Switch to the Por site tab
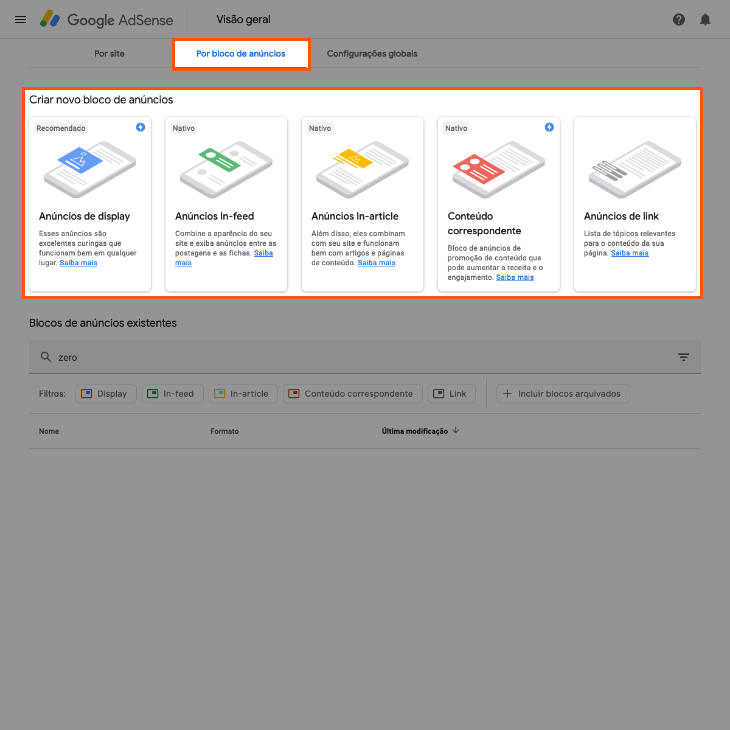The image size is (730, 730). [x=109, y=54]
